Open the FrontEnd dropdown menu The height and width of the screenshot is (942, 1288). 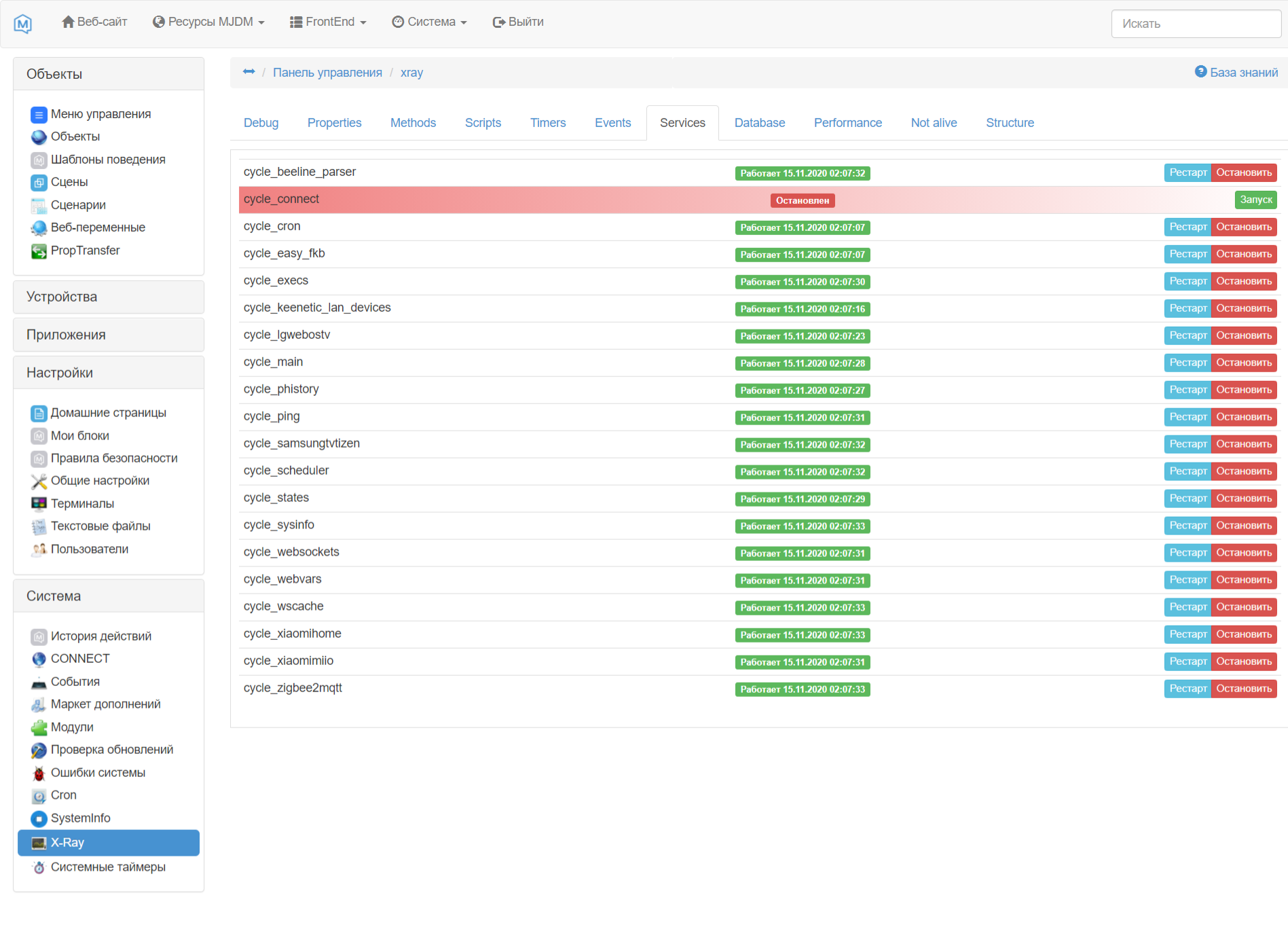coord(328,22)
